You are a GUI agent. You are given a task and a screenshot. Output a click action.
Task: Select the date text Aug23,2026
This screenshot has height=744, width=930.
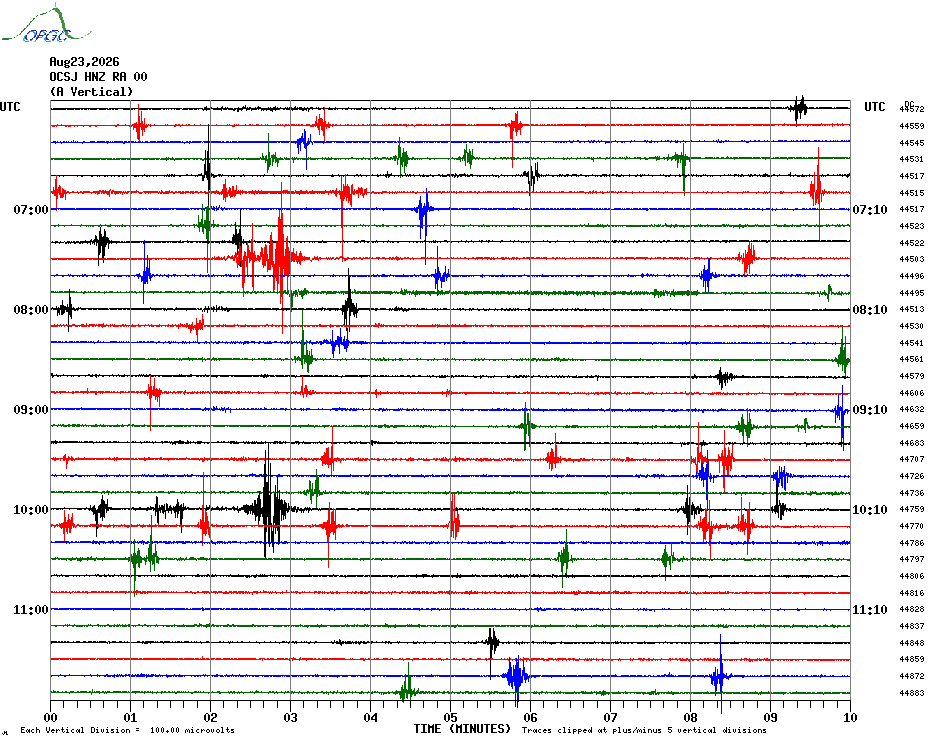84,62
